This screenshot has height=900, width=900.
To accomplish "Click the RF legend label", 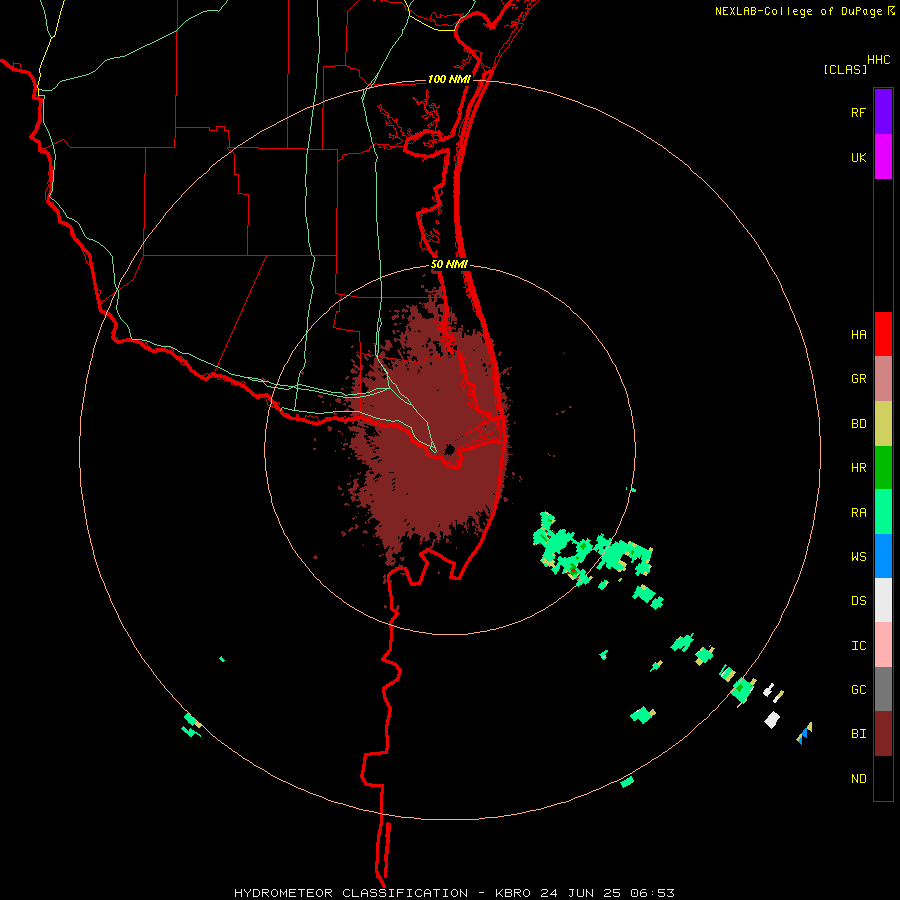I will click(x=858, y=112).
